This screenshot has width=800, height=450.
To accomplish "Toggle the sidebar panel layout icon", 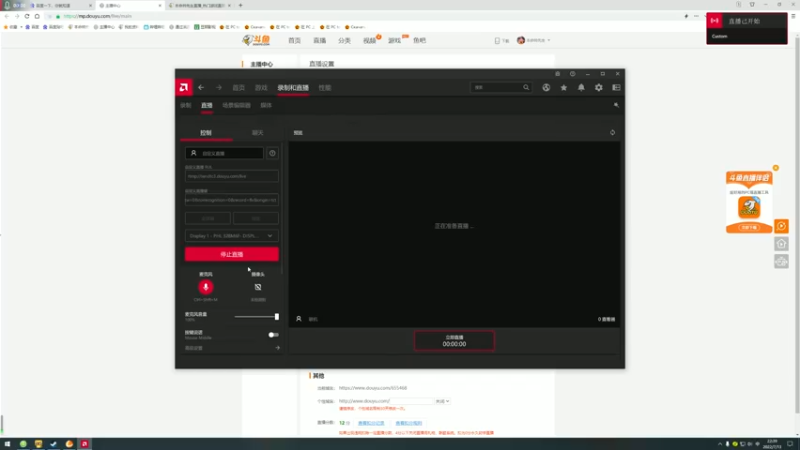I will 616,87.
